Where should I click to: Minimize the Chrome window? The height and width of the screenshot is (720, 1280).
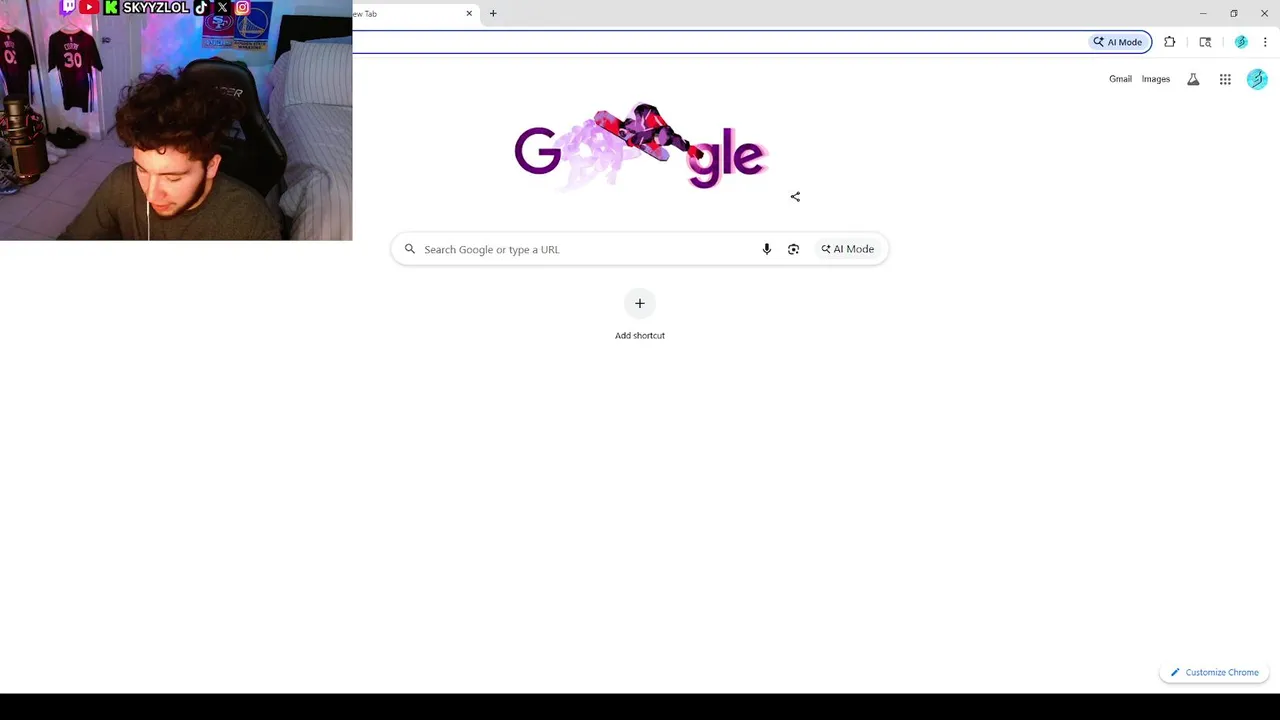tap(1203, 14)
